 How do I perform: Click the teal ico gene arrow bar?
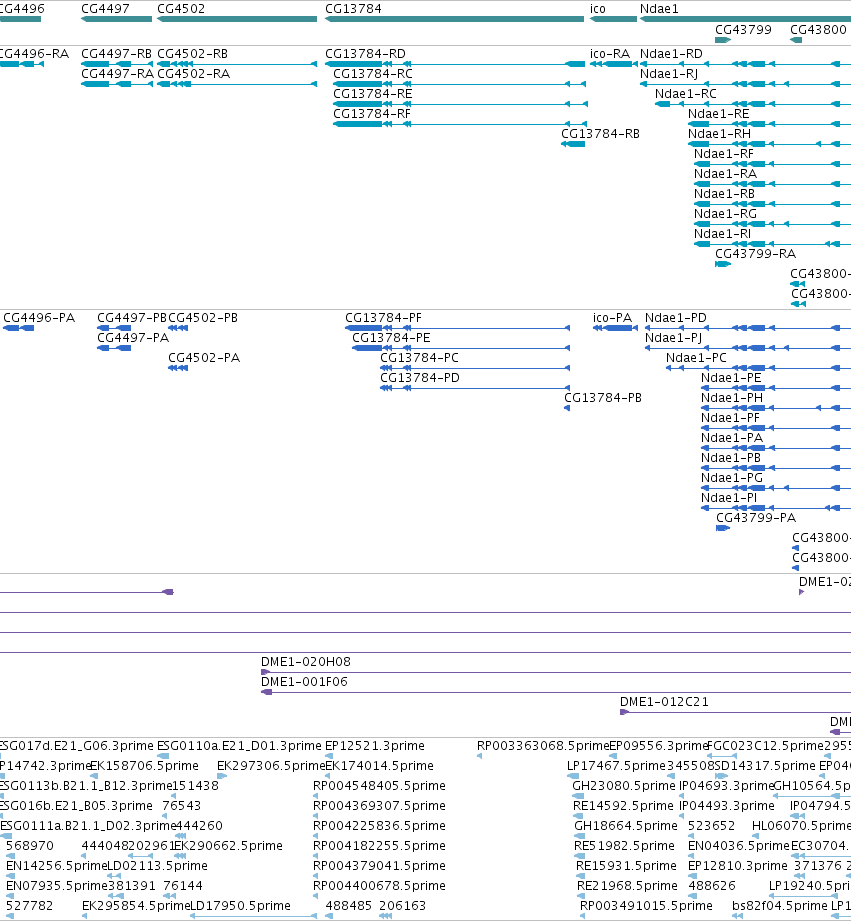click(613, 19)
